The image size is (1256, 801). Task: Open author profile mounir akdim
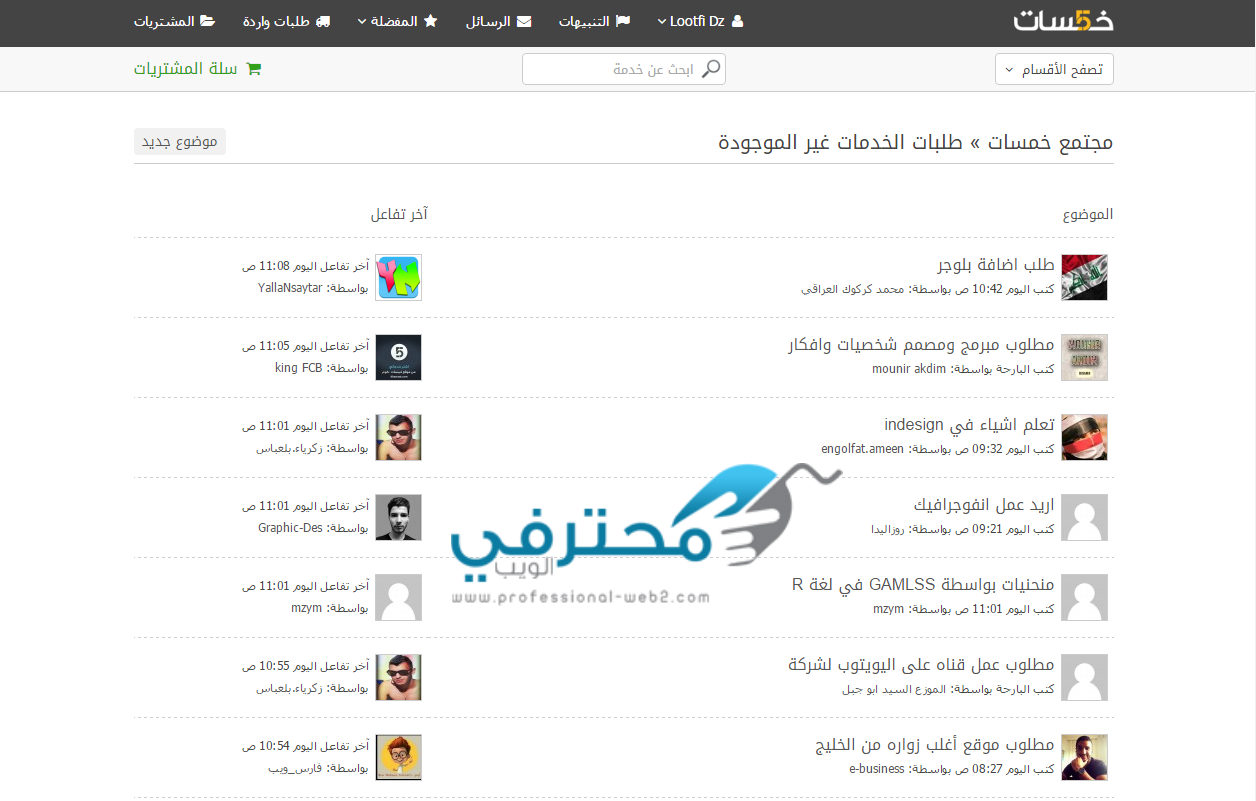click(x=909, y=369)
